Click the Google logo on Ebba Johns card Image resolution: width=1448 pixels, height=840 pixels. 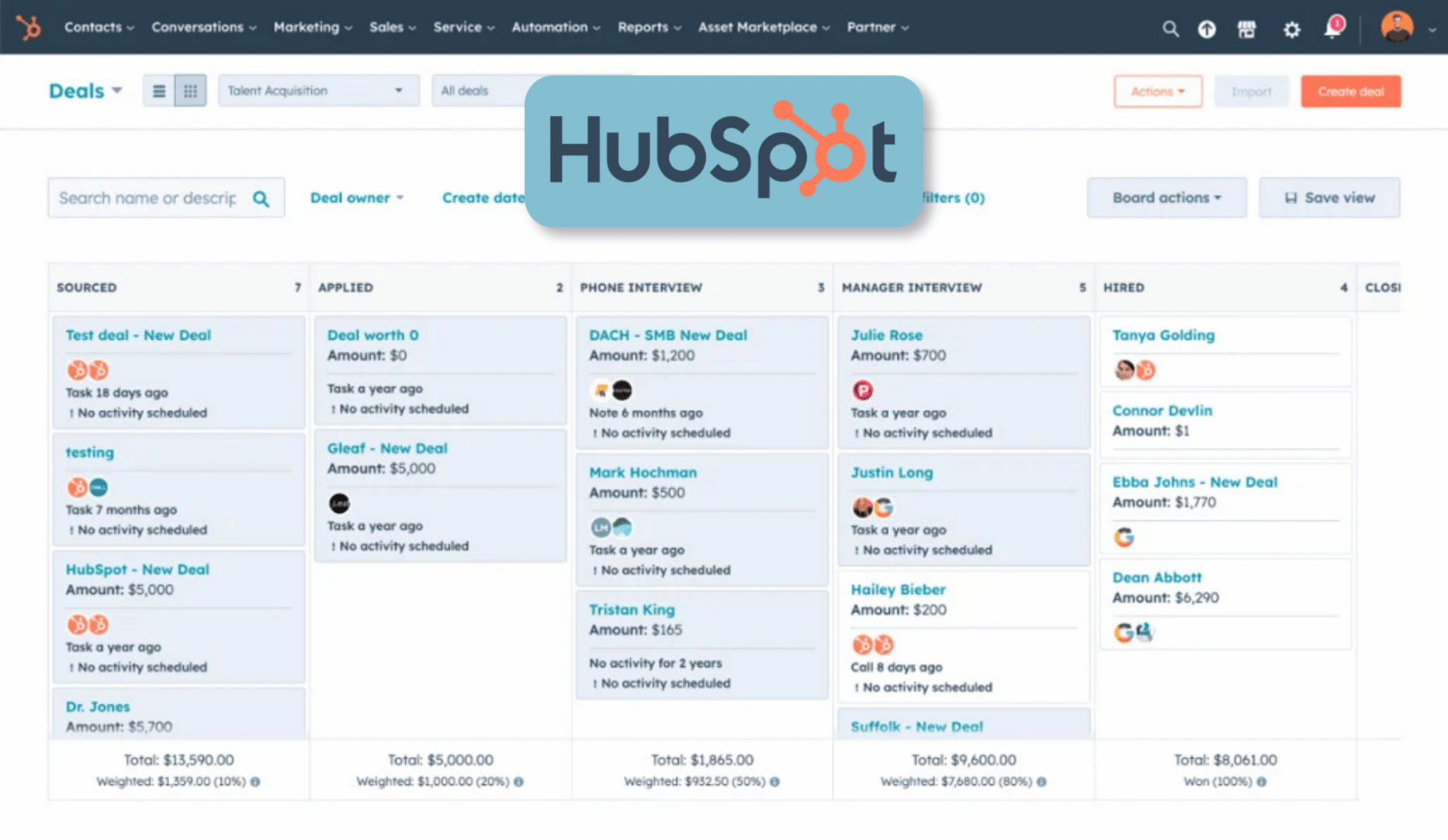(1124, 537)
